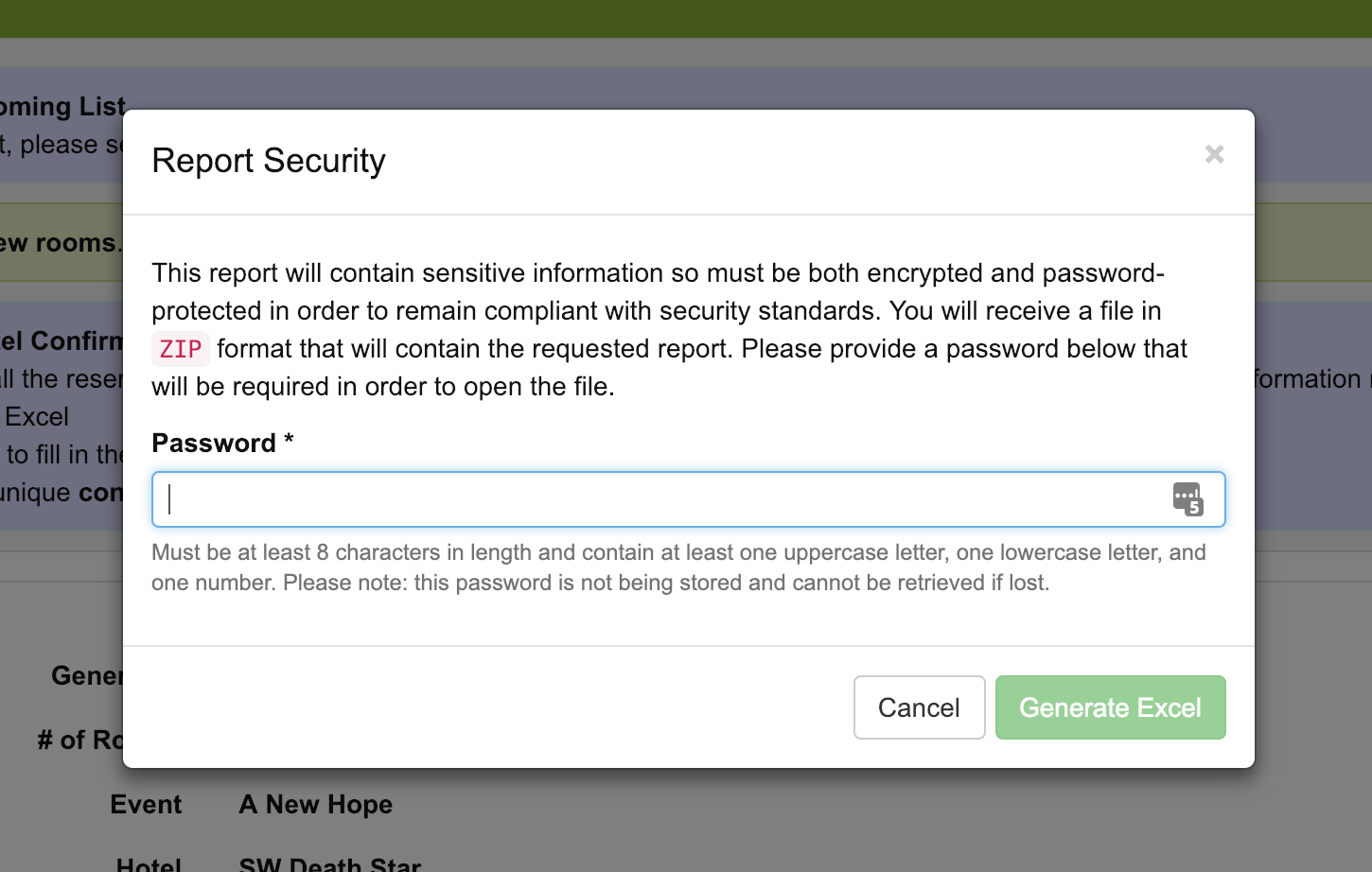Click the SW Death Star hotel name
Image resolution: width=1372 pixels, height=872 pixels.
(329, 864)
